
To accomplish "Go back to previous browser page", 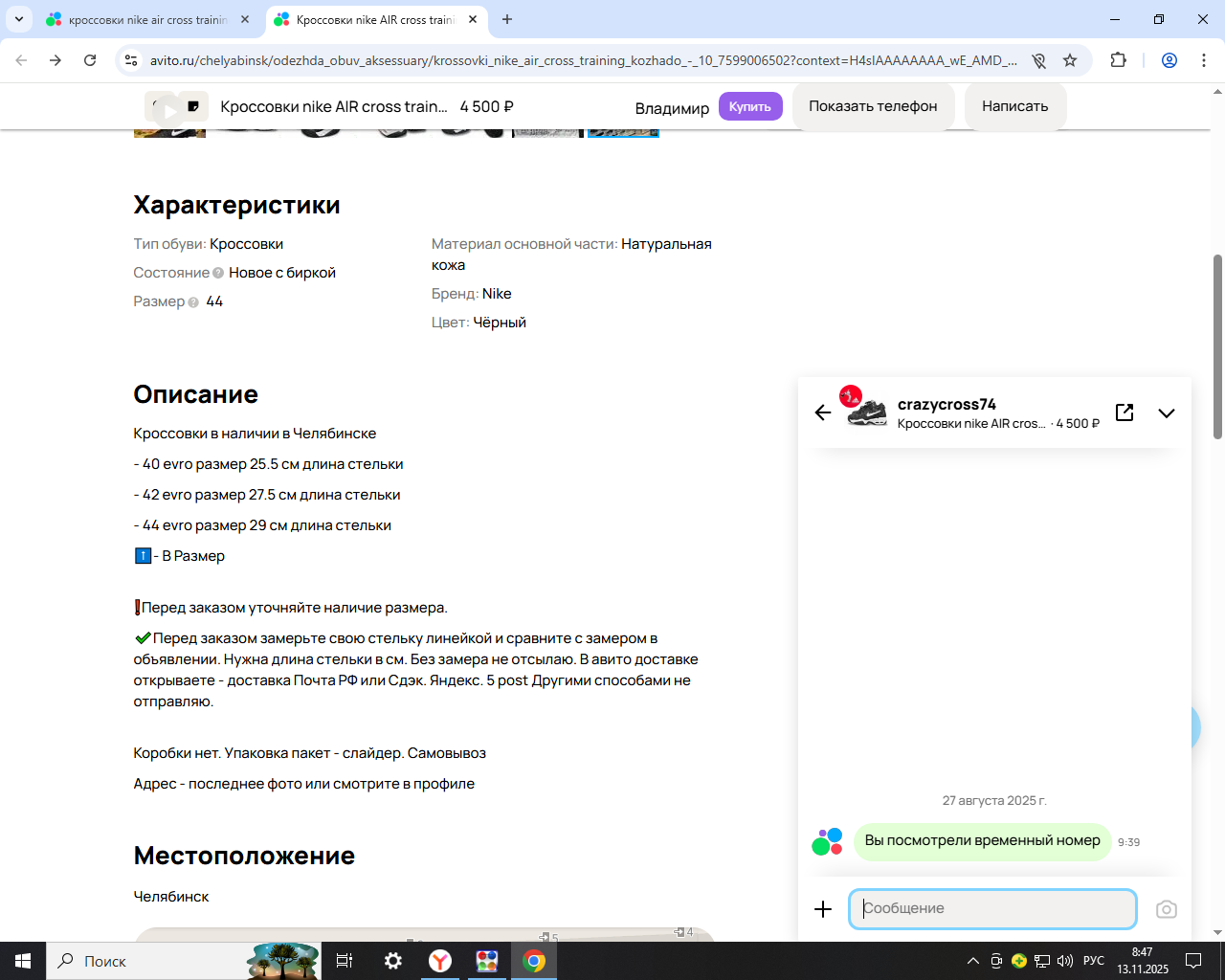I will [21, 60].
